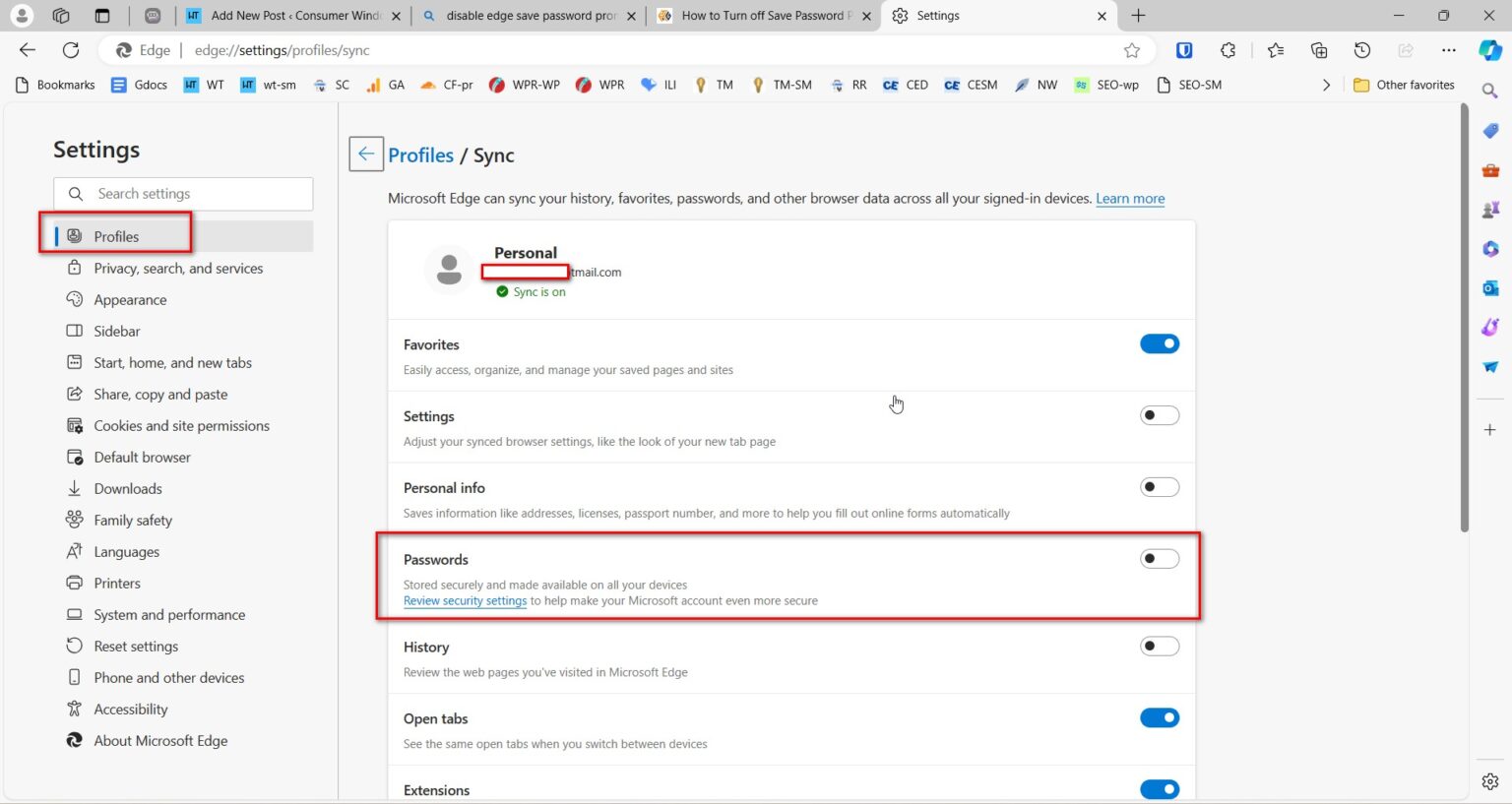
Task: Open browsing History clock icon
Action: [1361, 50]
